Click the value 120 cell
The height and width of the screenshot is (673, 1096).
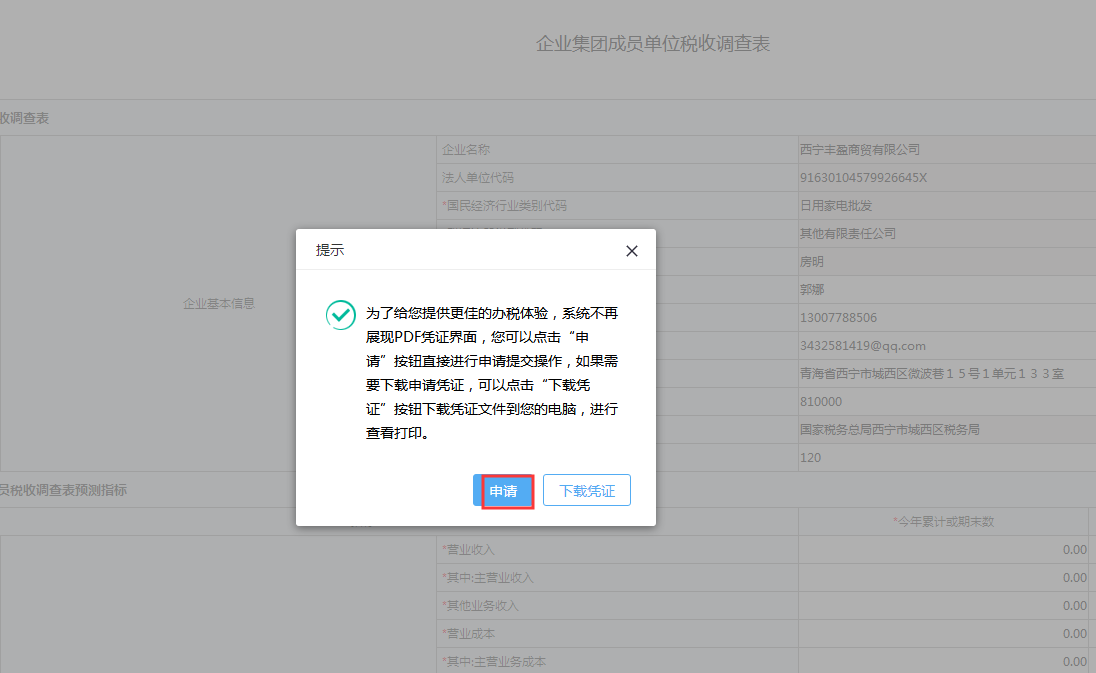947,457
